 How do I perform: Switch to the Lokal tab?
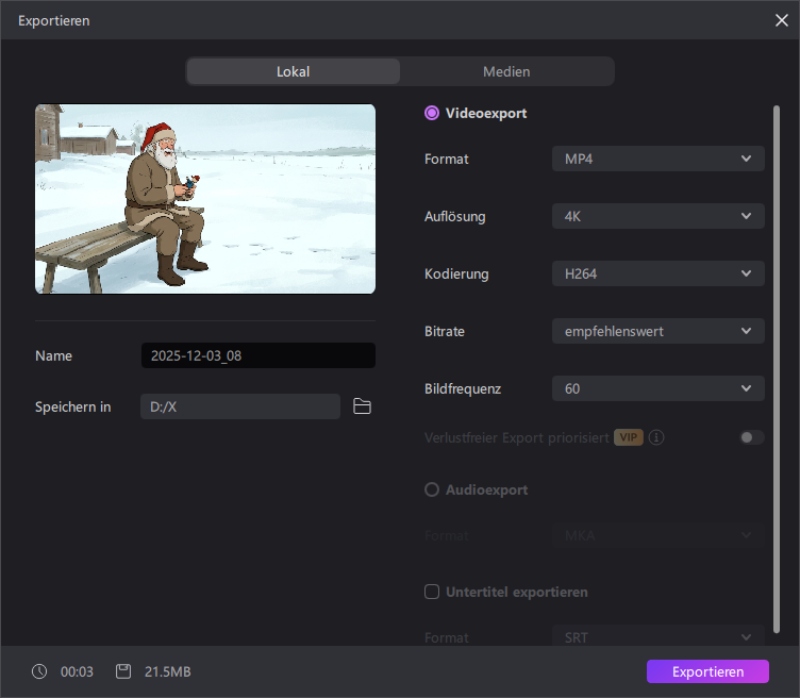[293, 72]
